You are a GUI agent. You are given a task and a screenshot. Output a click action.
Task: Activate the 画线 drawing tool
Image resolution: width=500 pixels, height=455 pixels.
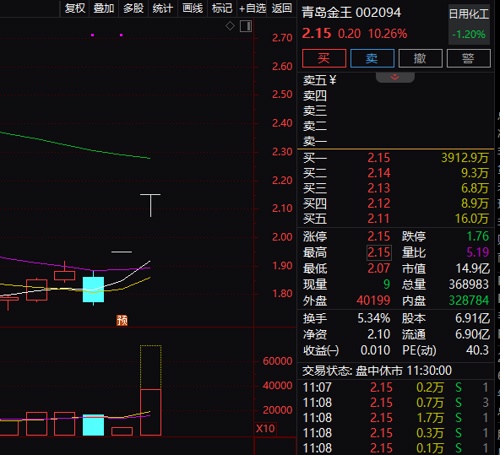click(x=192, y=8)
